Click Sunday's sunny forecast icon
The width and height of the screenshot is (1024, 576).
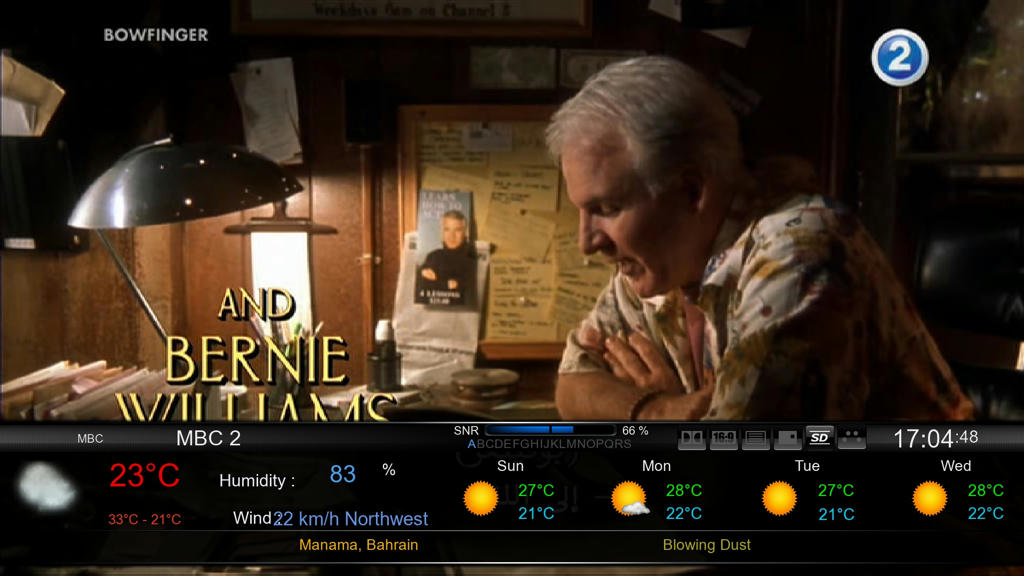pyautogui.click(x=481, y=498)
